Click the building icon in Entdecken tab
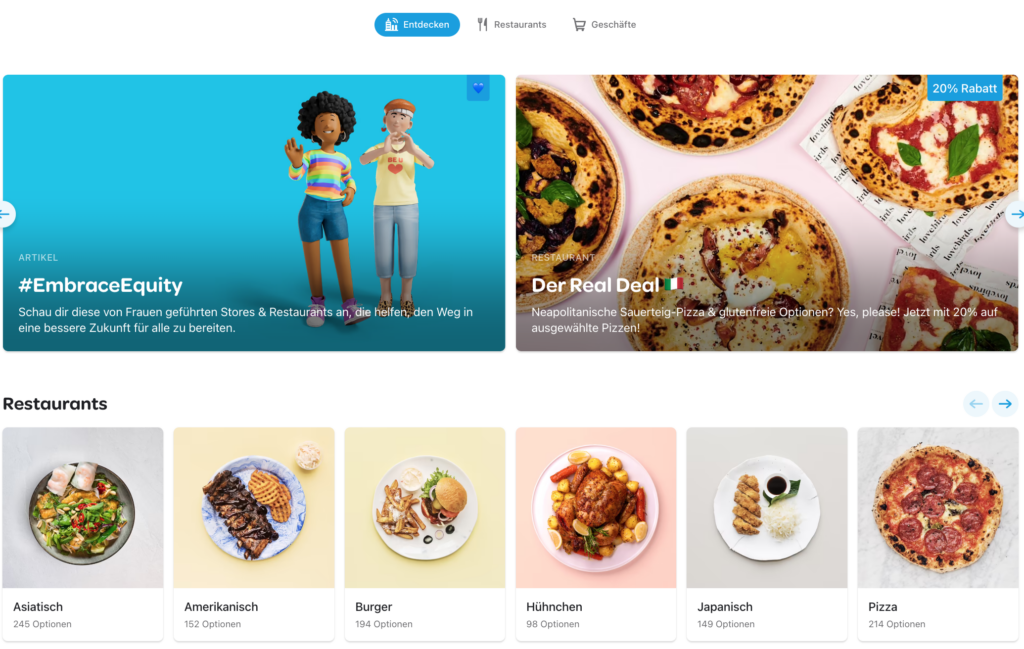The width and height of the screenshot is (1024, 649). (391, 25)
